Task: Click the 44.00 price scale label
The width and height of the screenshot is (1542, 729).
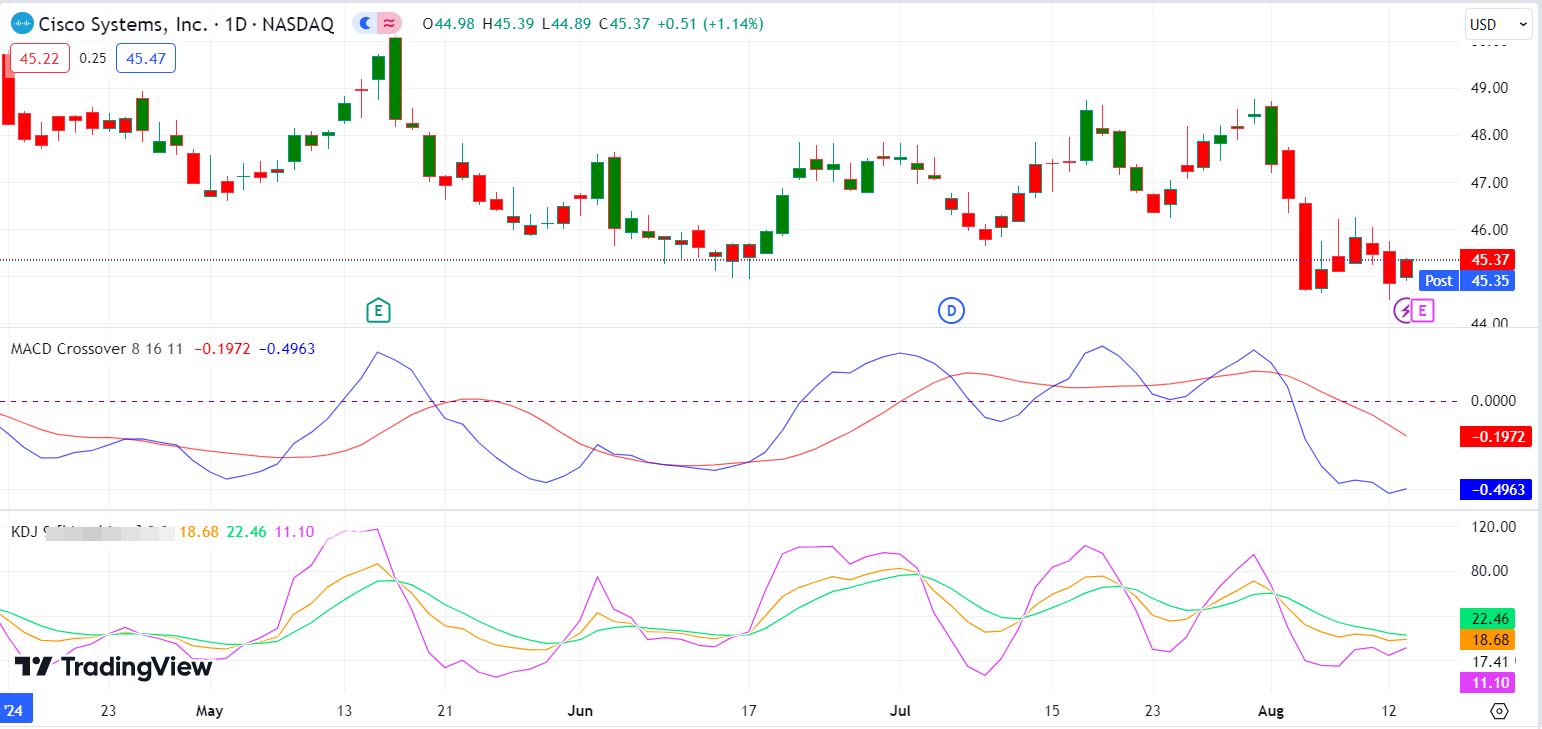Action: [1487, 323]
